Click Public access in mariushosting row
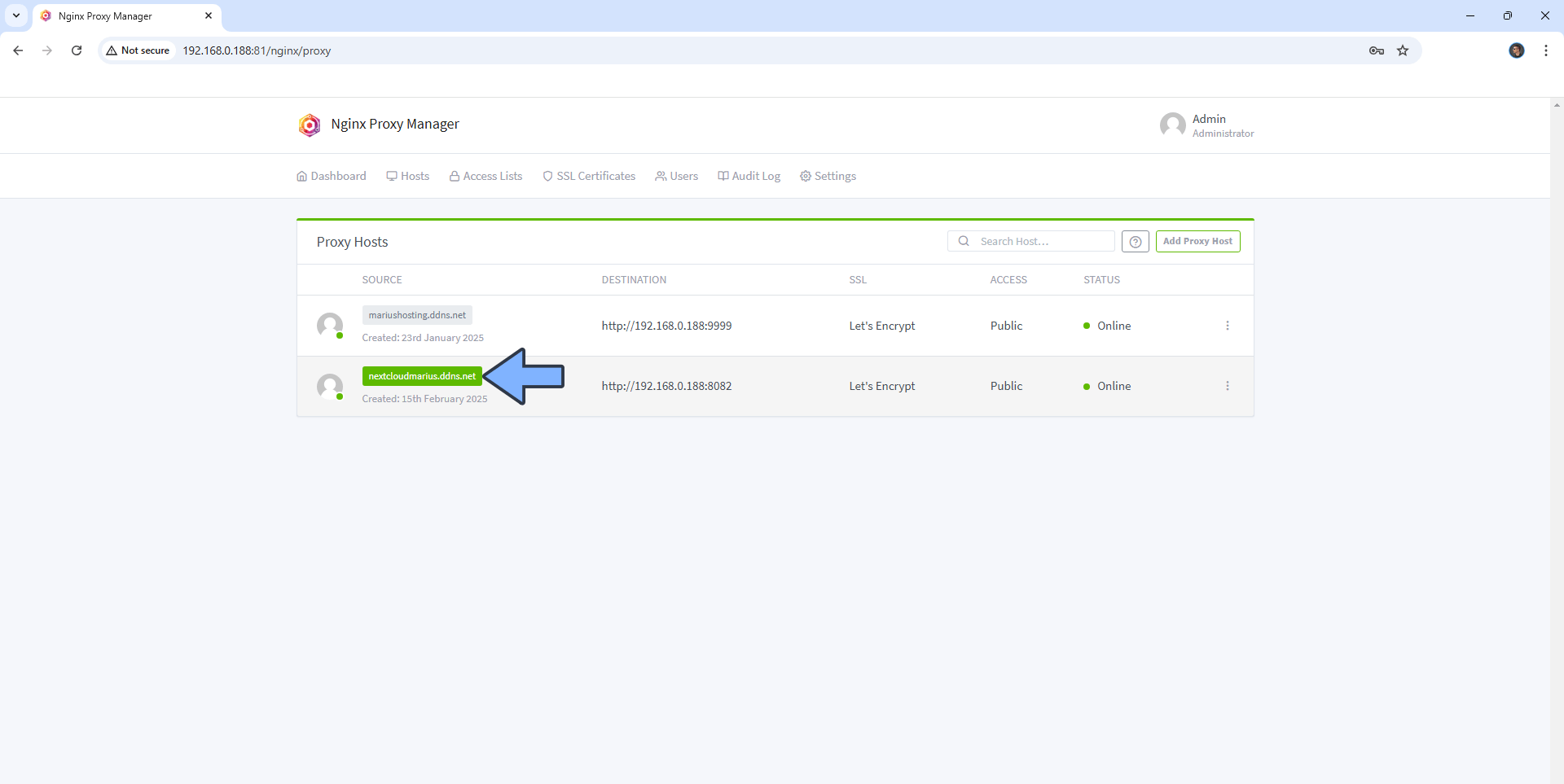 pos(1006,326)
